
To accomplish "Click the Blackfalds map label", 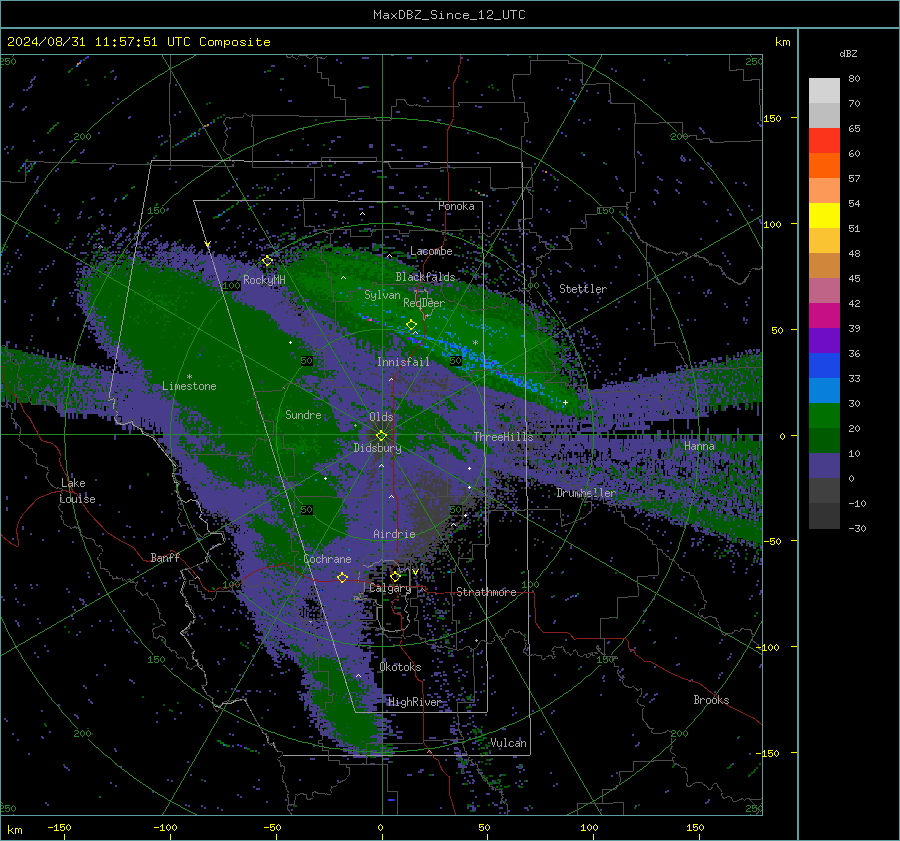I will (x=425, y=277).
